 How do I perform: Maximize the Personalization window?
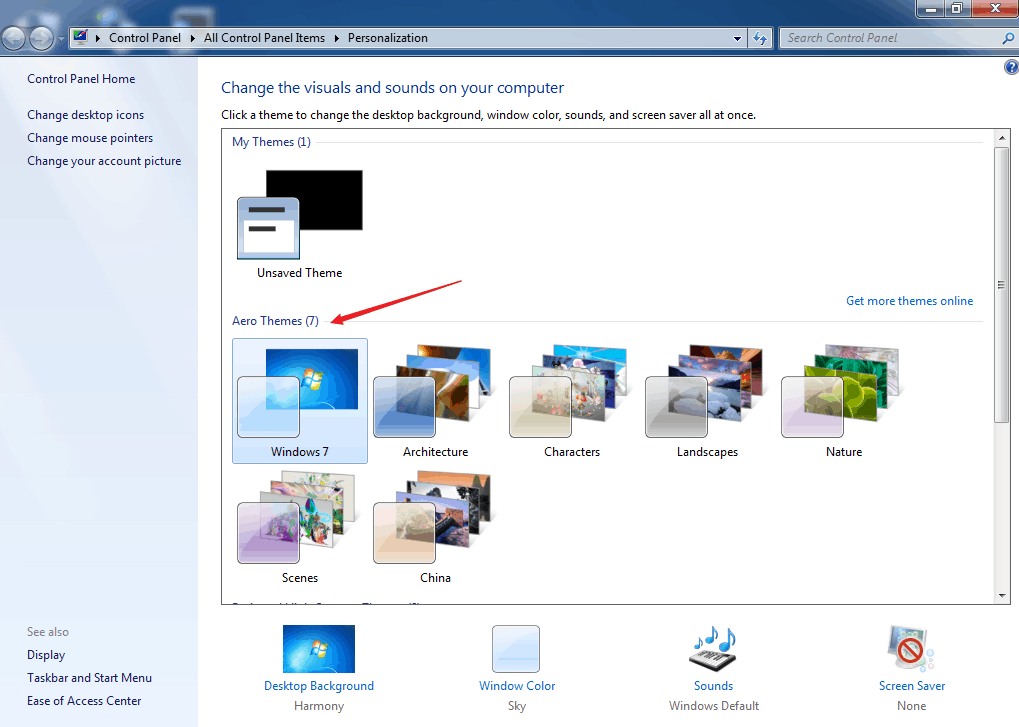click(x=957, y=8)
